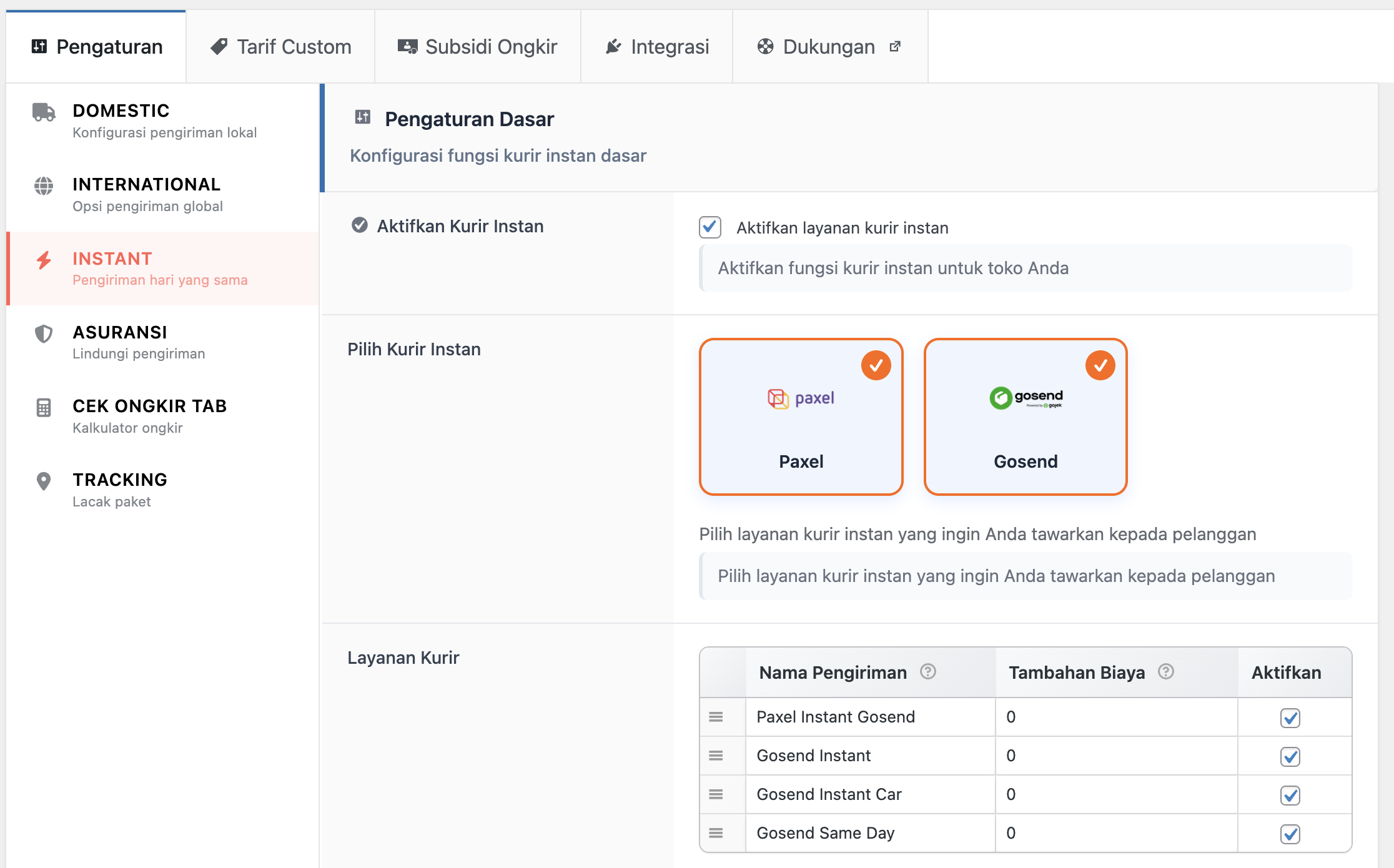
Task: Click the Domestic truck icon in sidebar
Action: pos(44,112)
